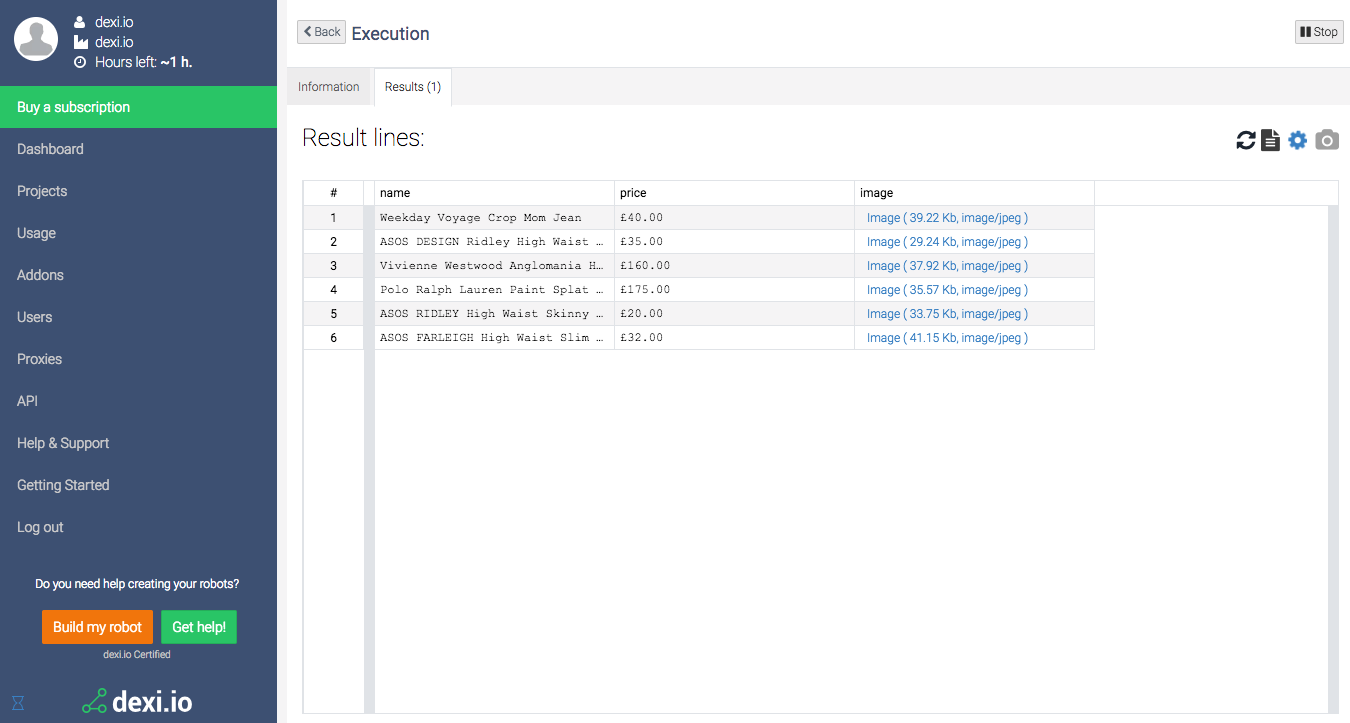Open Dashboard from the sidebar

pyautogui.click(x=50, y=149)
